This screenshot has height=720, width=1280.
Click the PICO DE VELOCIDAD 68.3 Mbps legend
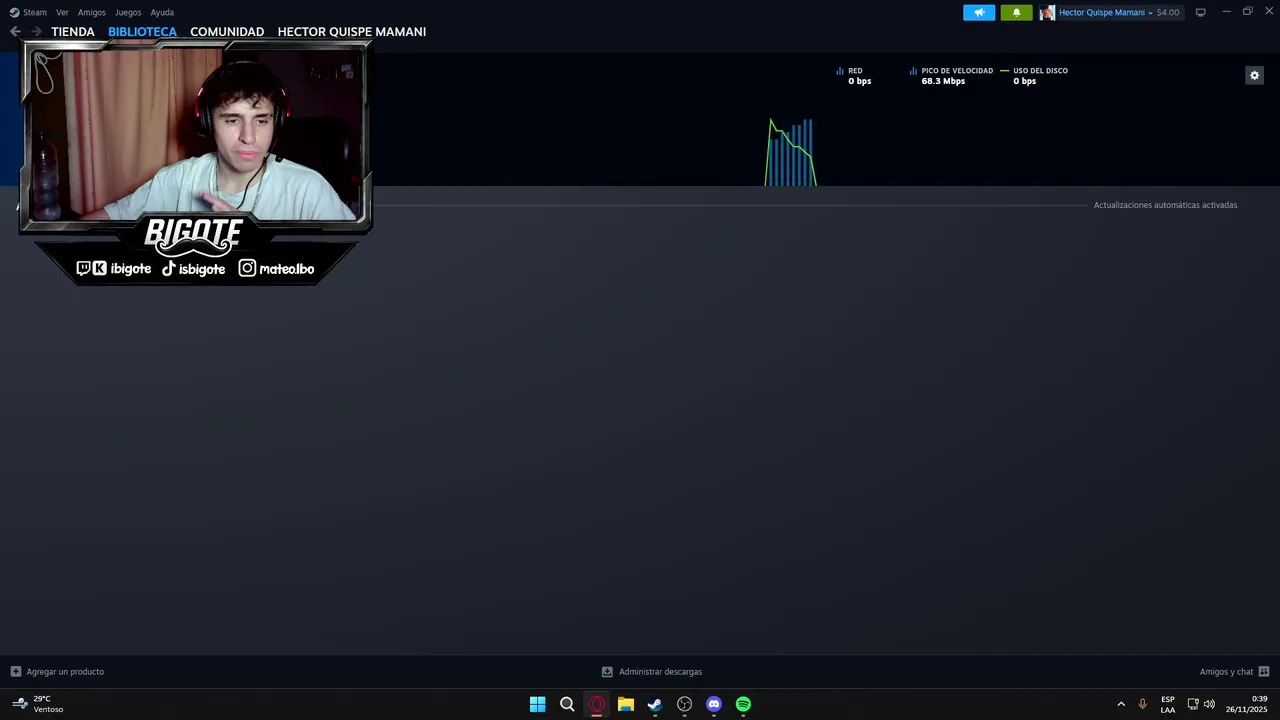click(951, 76)
